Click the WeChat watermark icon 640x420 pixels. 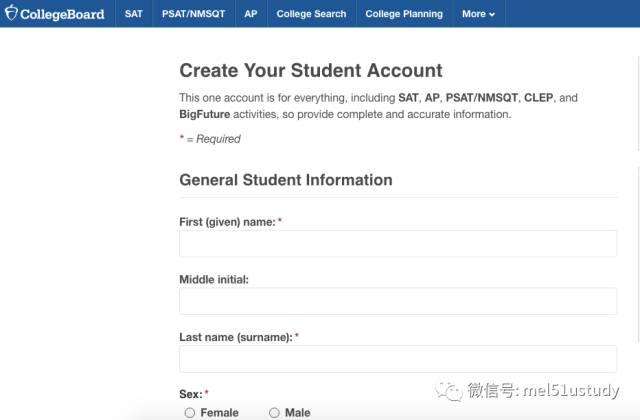coord(449,391)
